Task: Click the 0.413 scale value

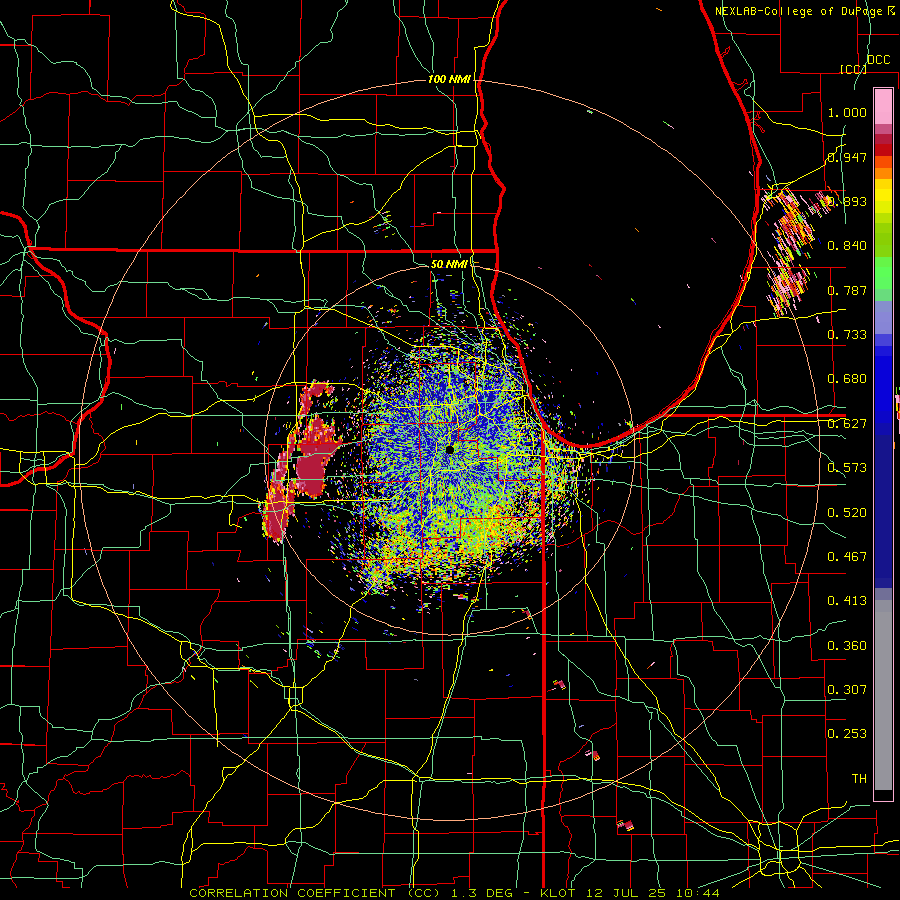Action: click(847, 601)
